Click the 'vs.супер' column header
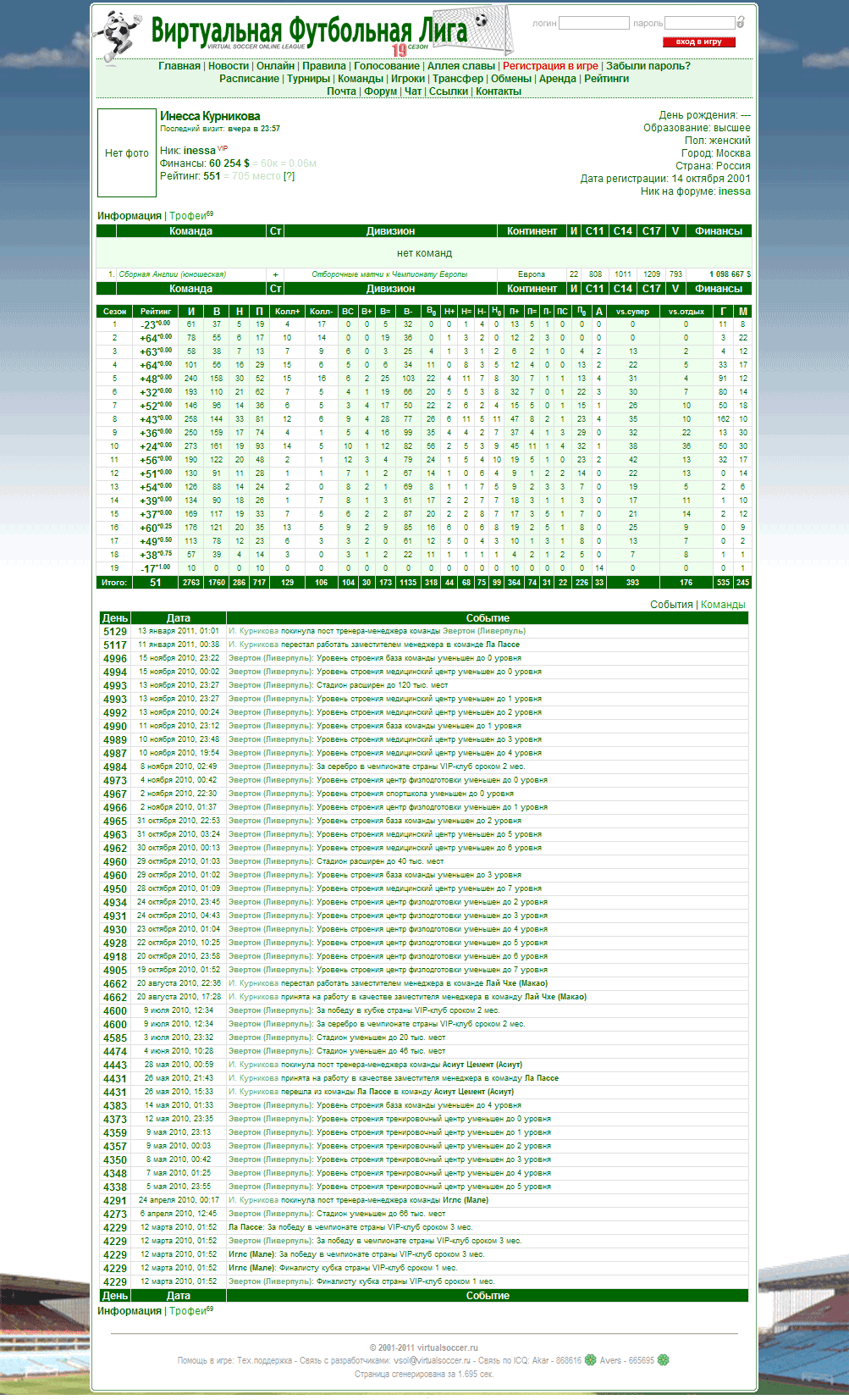This screenshot has width=849, height=1400. pyautogui.click(x=632, y=312)
